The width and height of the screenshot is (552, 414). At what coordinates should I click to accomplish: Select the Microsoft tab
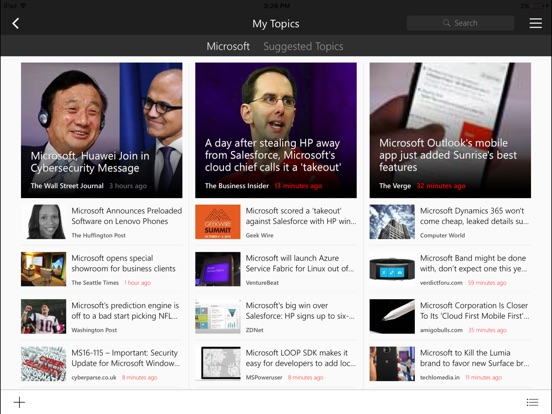click(228, 46)
